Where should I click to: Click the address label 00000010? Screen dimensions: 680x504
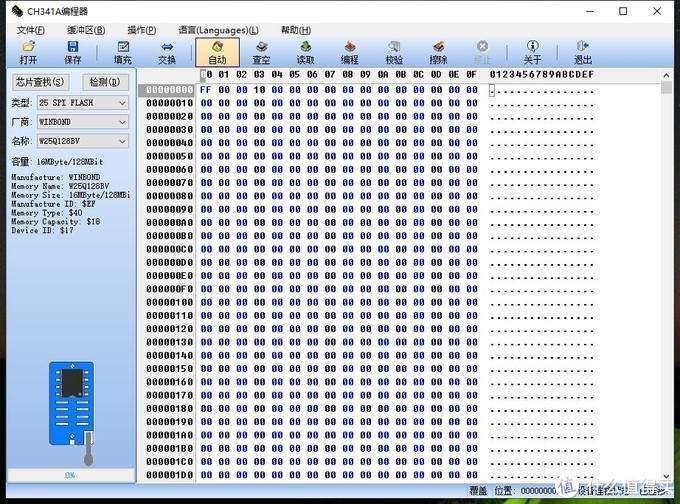[169, 103]
